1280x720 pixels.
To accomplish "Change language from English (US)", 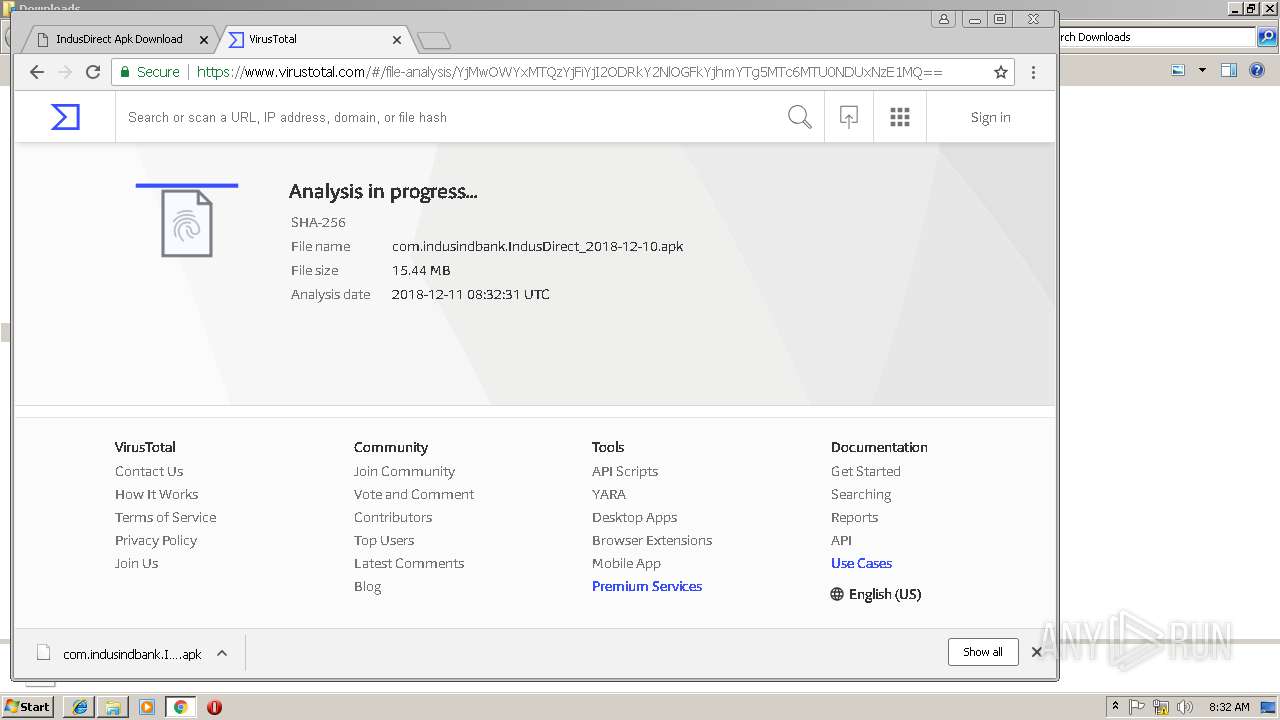I will tap(885, 594).
